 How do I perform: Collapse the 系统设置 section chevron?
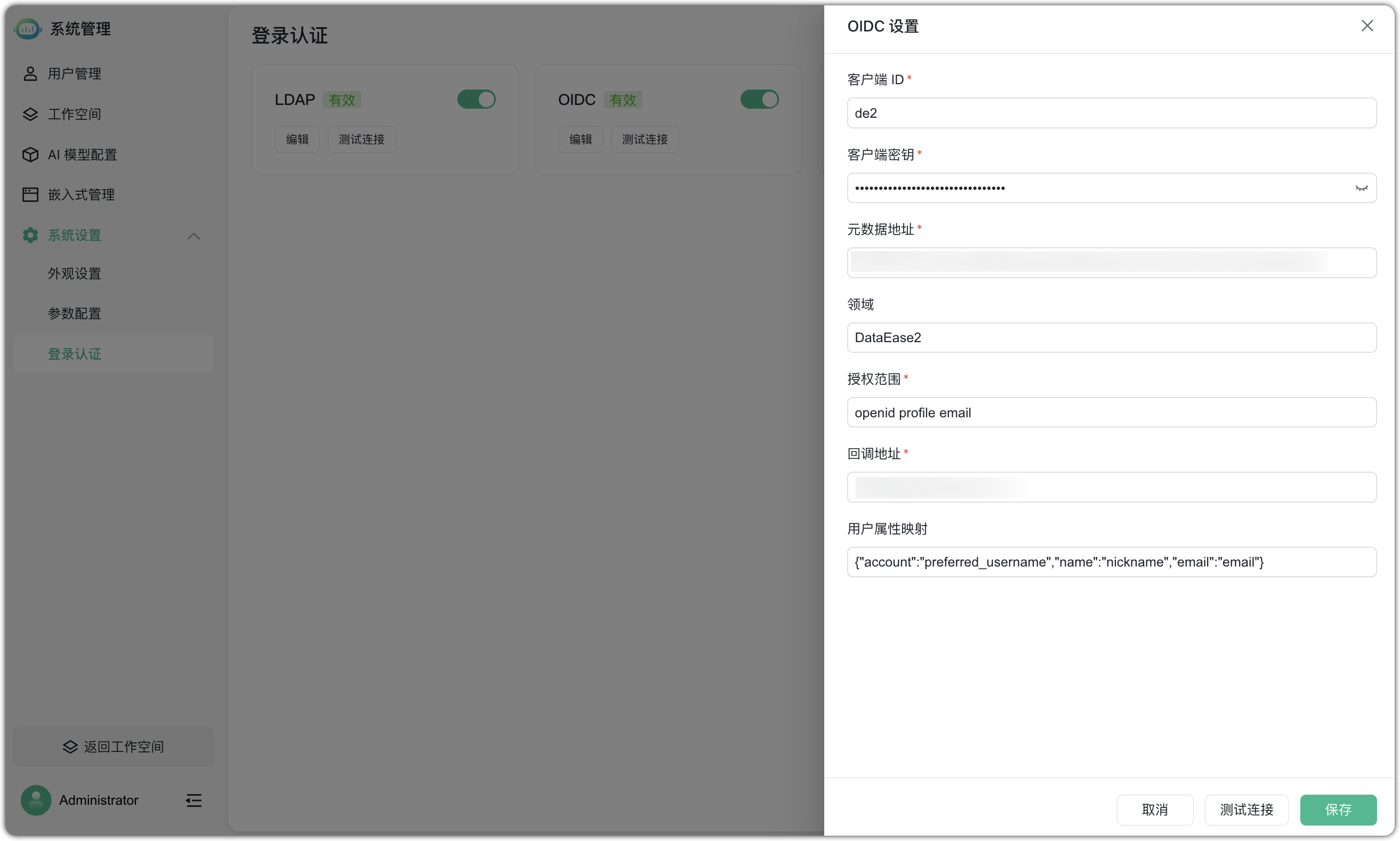(x=194, y=235)
